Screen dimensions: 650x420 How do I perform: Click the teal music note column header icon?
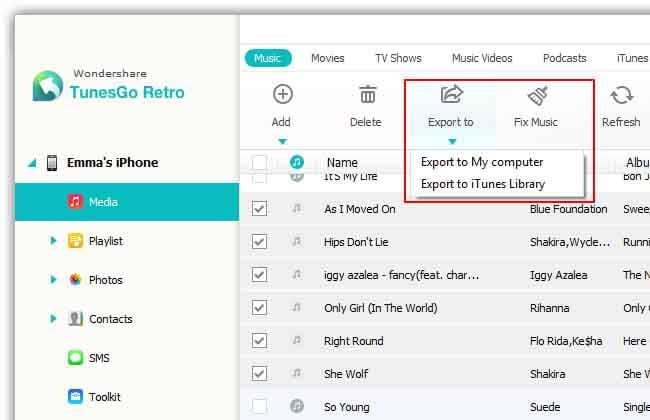[296, 162]
